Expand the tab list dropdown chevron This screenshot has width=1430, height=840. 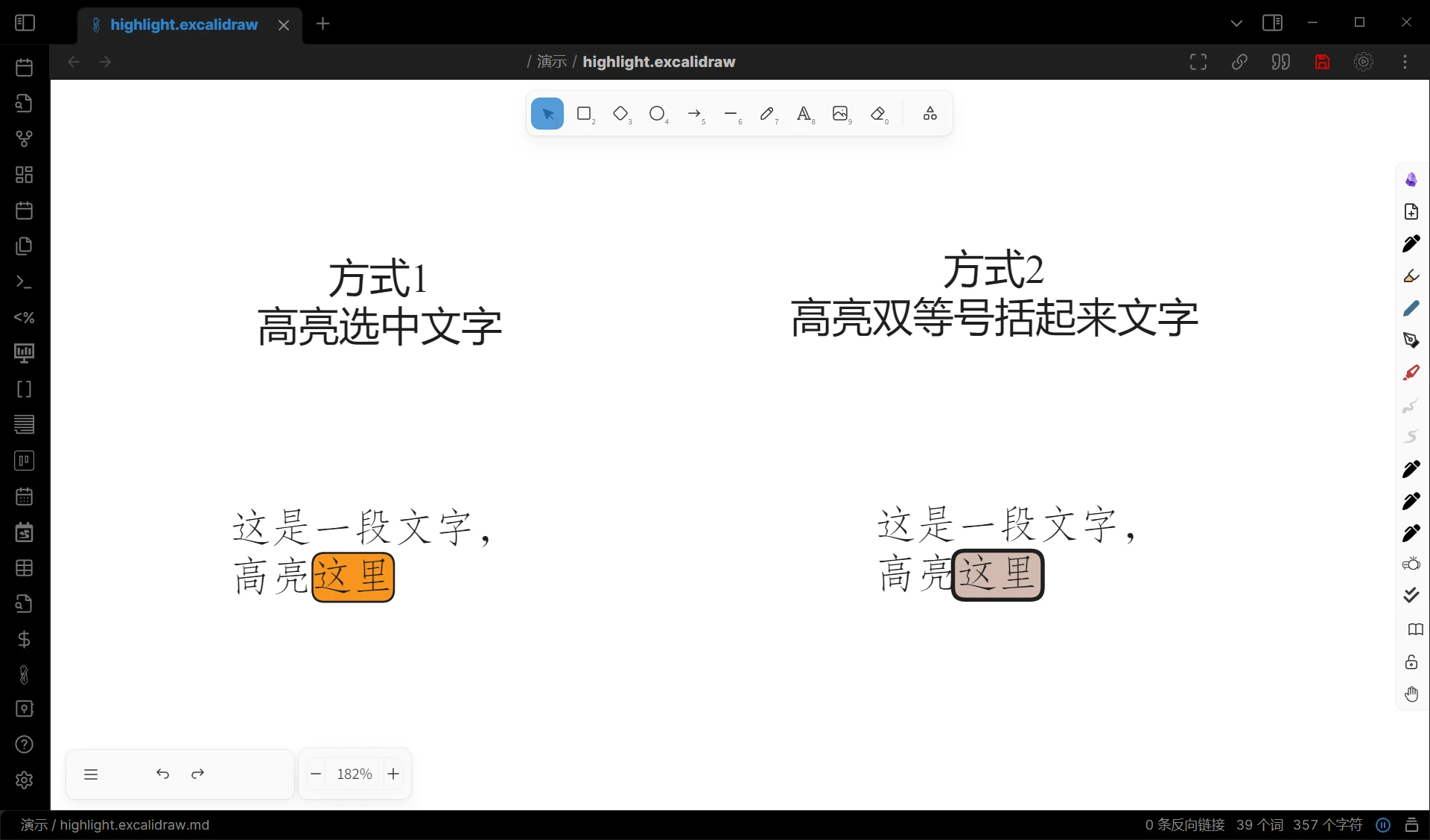point(1236,23)
